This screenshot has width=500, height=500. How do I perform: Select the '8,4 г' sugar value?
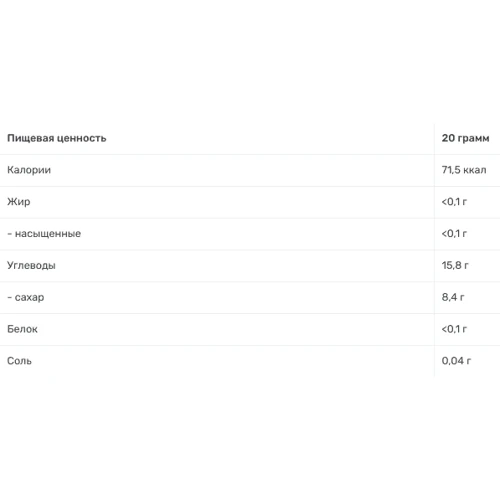[453, 297]
